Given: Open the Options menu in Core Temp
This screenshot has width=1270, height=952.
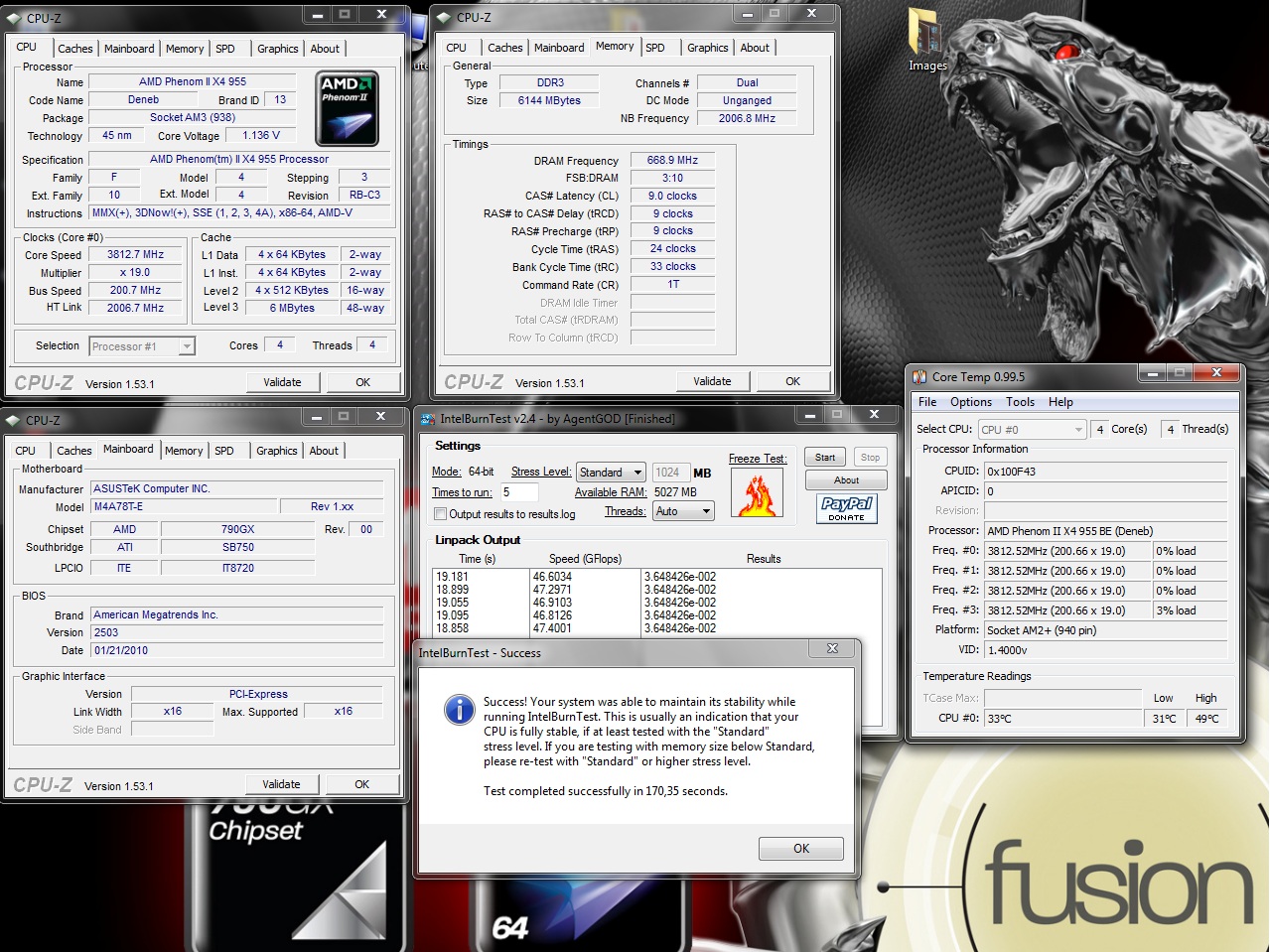Looking at the screenshot, I should pos(971,402).
